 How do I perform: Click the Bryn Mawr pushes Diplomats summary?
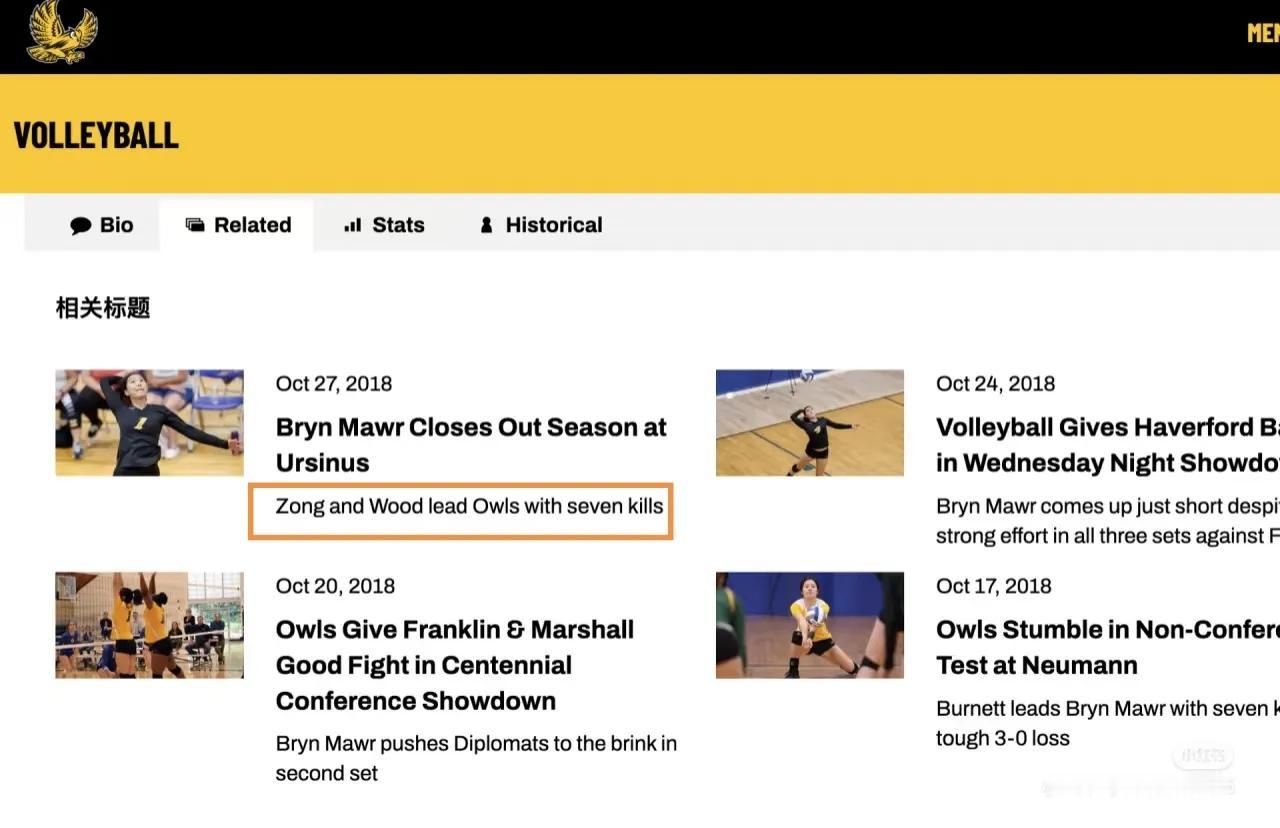[x=476, y=758]
